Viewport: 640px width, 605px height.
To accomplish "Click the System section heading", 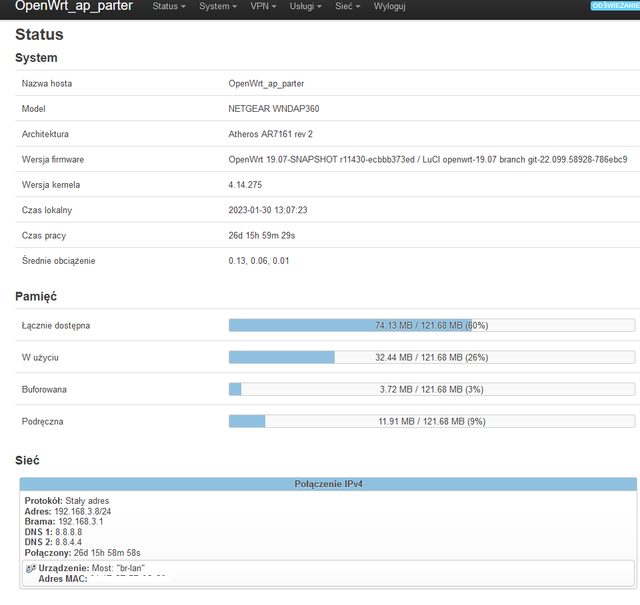I will pyautogui.click(x=36, y=58).
